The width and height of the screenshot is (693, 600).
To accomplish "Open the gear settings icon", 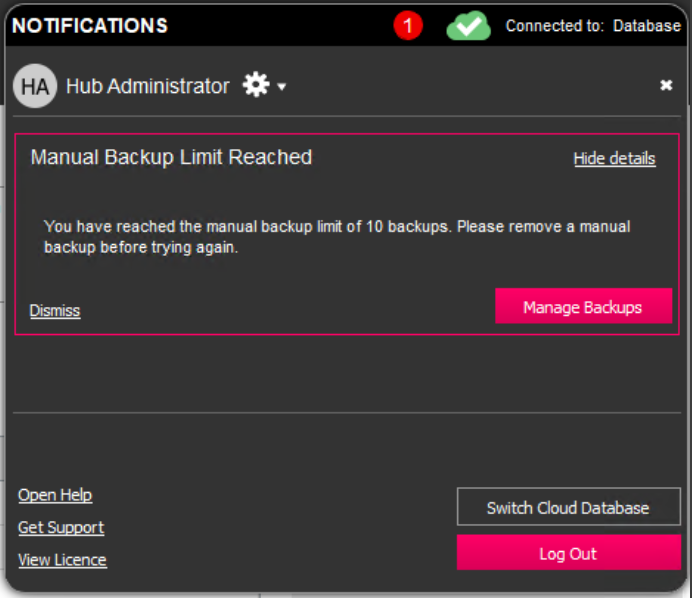I will (256, 86).
